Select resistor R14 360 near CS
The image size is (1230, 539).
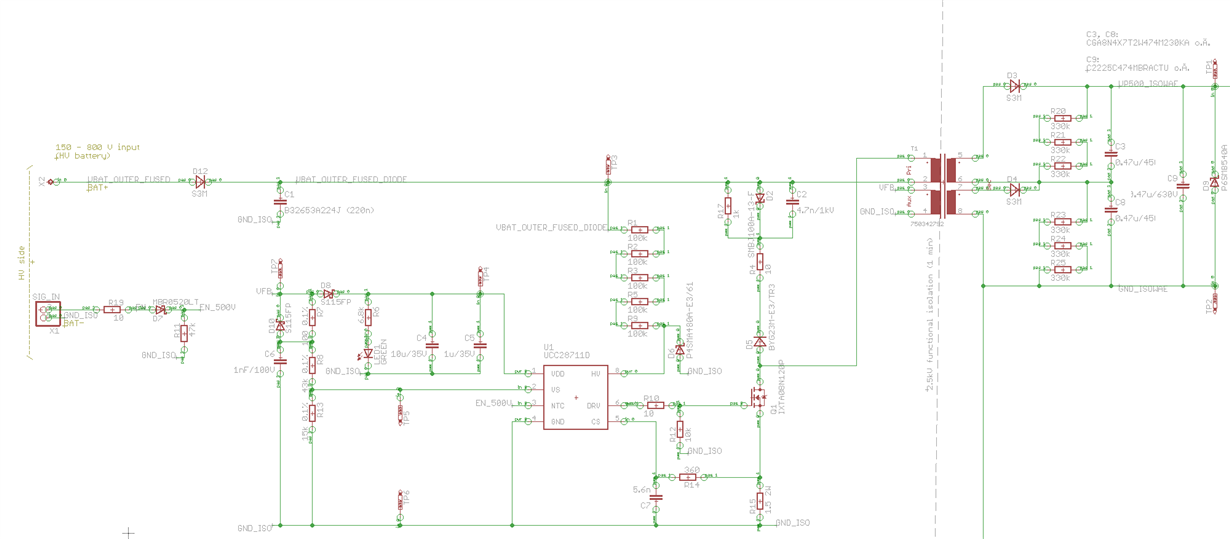coord(688,477)
